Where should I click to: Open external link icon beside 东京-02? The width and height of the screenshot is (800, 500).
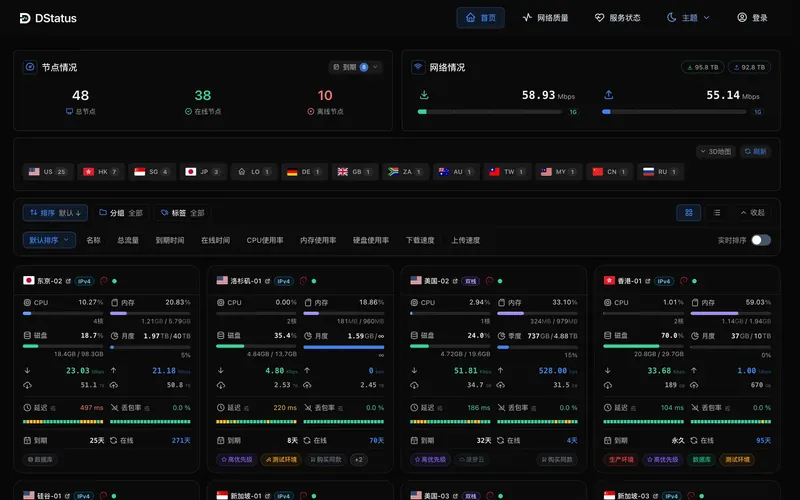tap(68, 281)
